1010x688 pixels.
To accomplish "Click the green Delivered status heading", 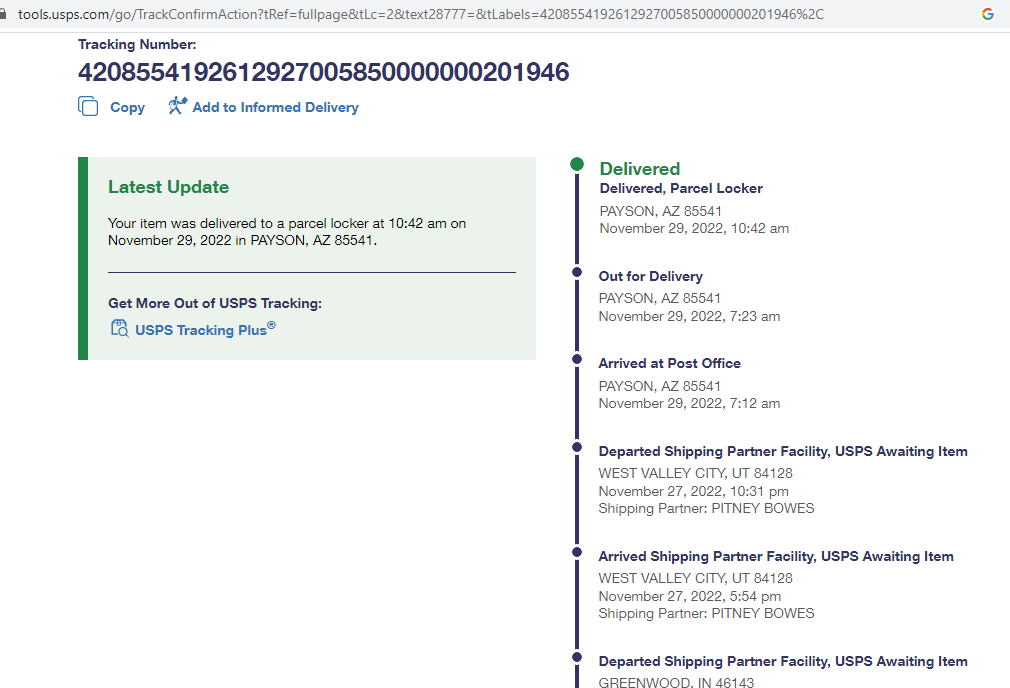I will click(639, 169).
